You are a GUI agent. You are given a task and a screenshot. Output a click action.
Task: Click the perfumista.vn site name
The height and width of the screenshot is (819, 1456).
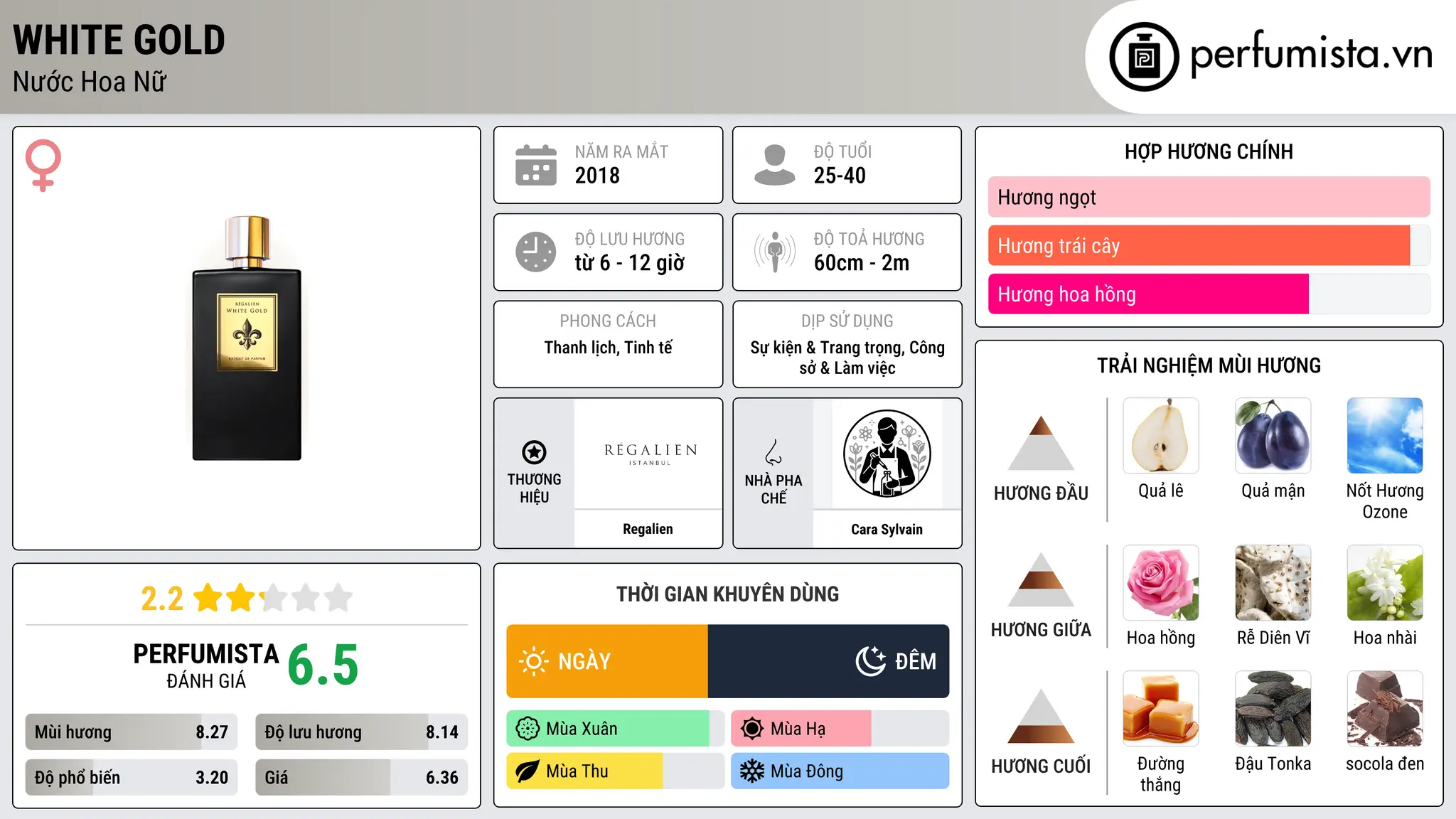coord(1312,54)
